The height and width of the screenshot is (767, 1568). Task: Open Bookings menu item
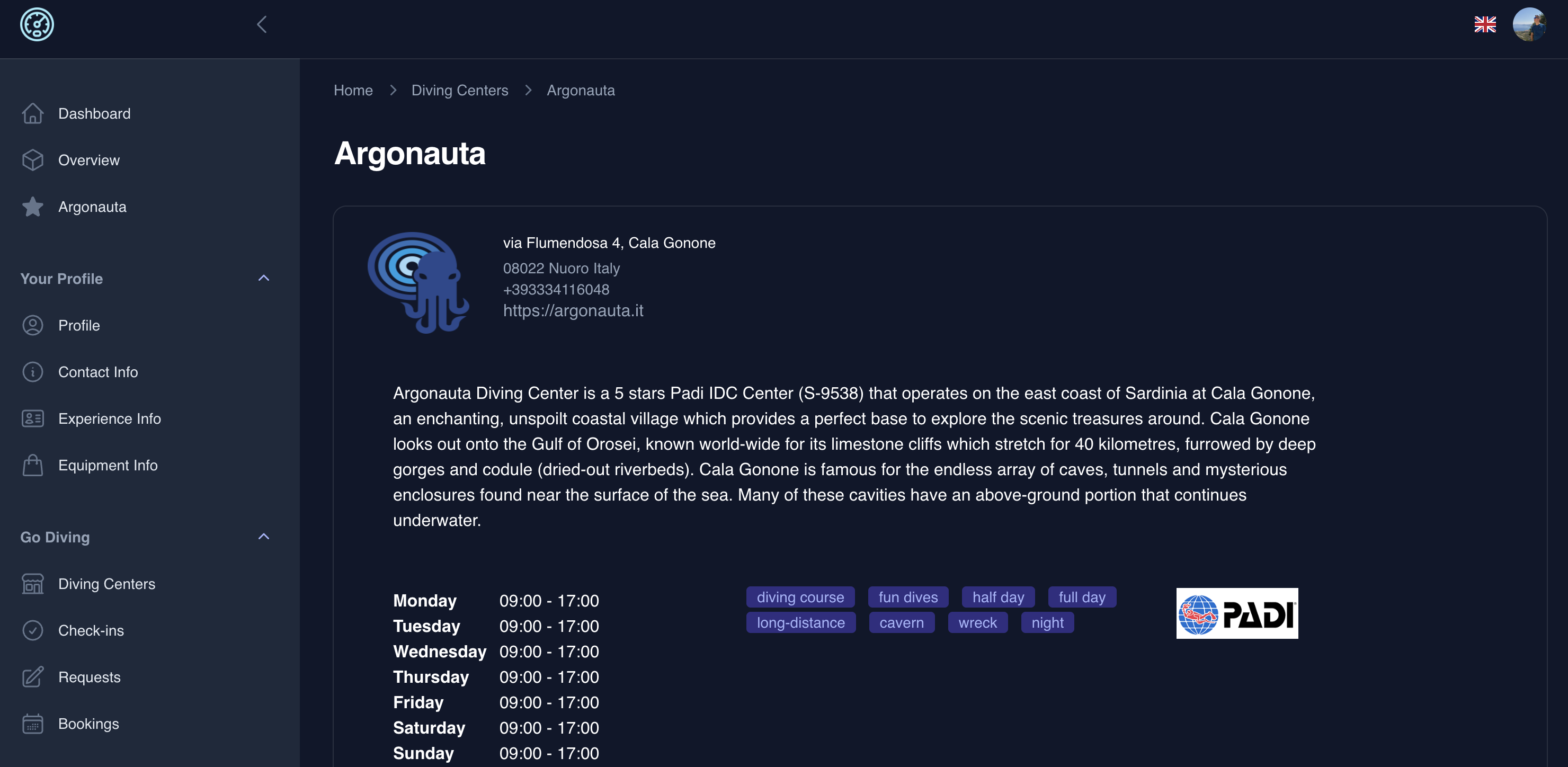[89, 724]
